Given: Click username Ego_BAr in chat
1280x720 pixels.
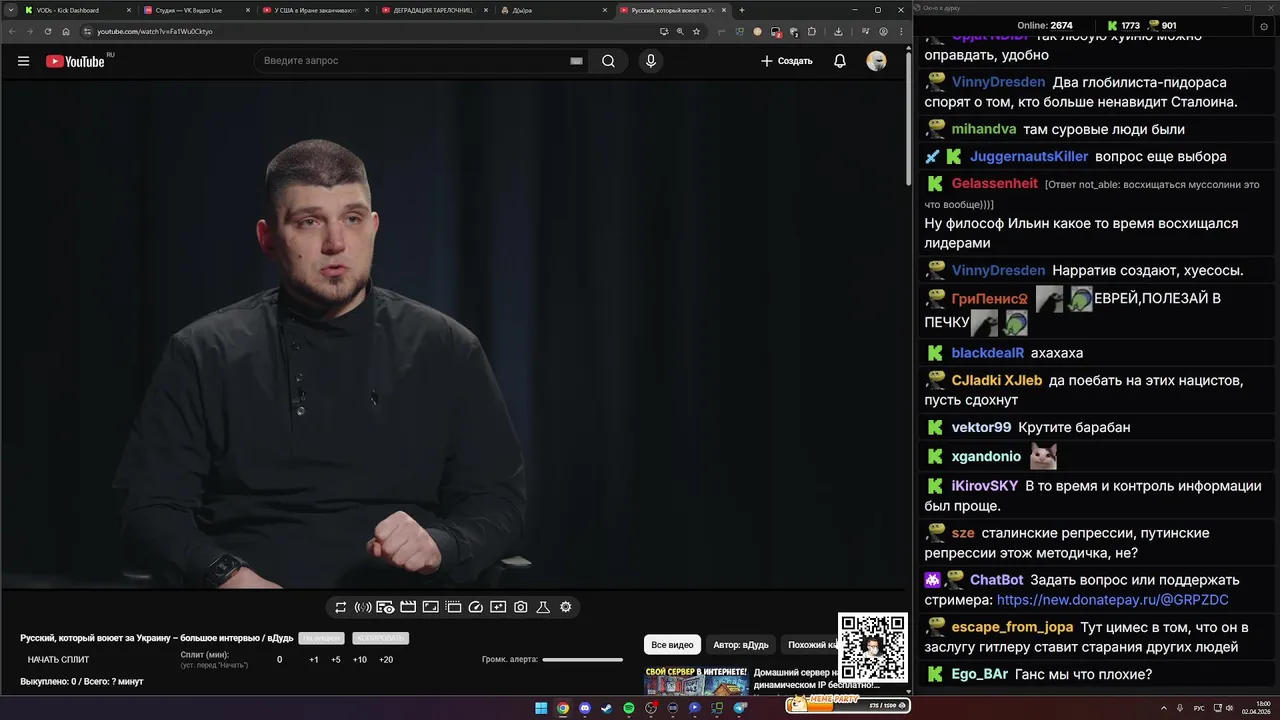Looking at the screenshot, I should point(980,675).
